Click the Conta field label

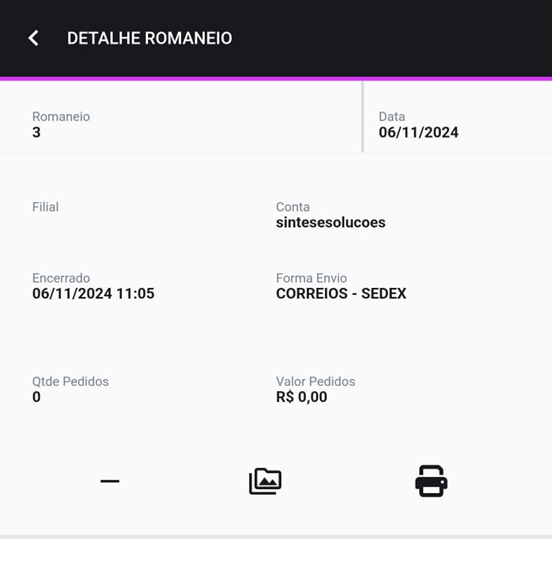click(x=292, y=207)
